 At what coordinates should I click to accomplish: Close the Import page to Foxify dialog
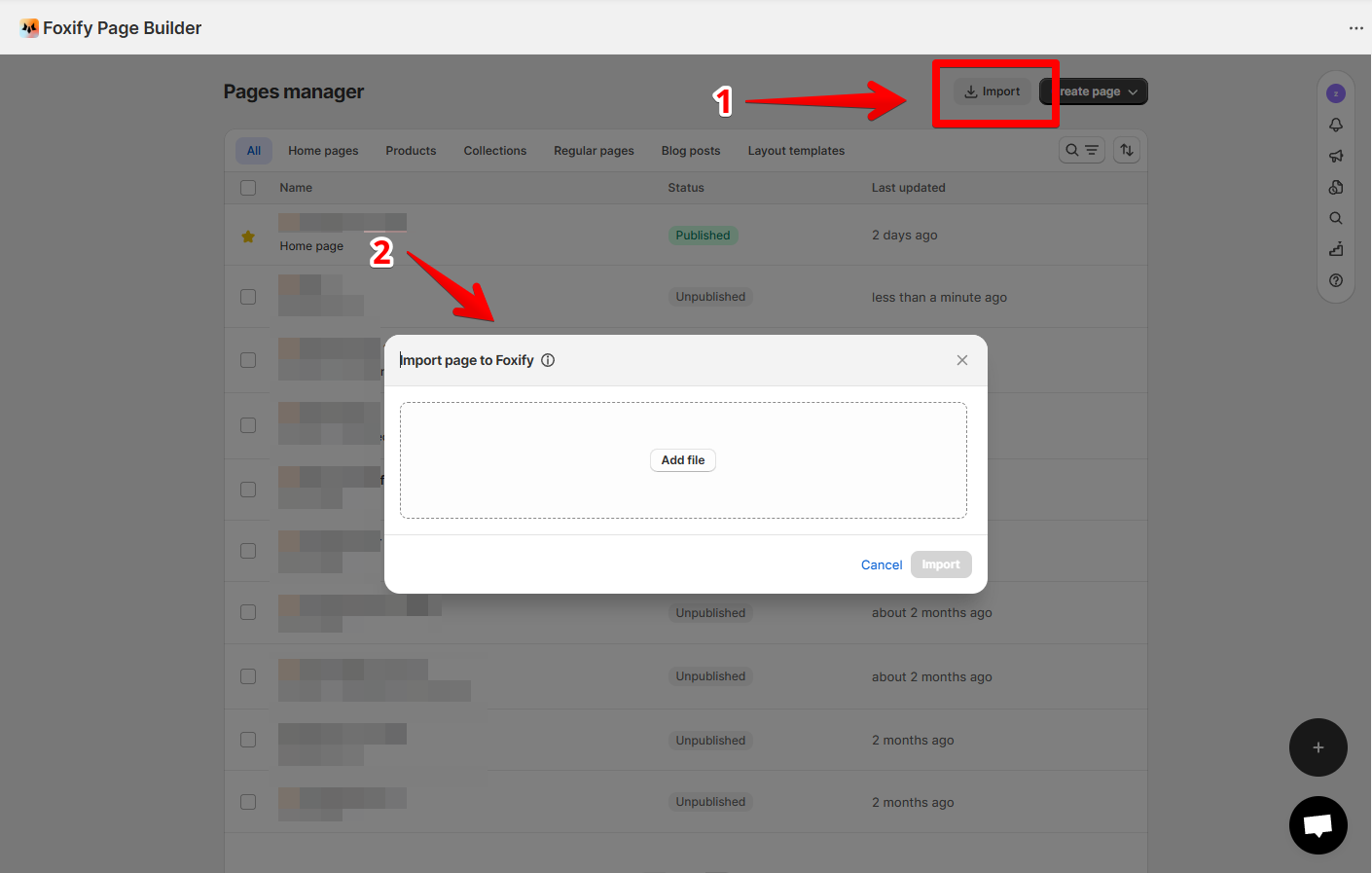click(962, 360)
